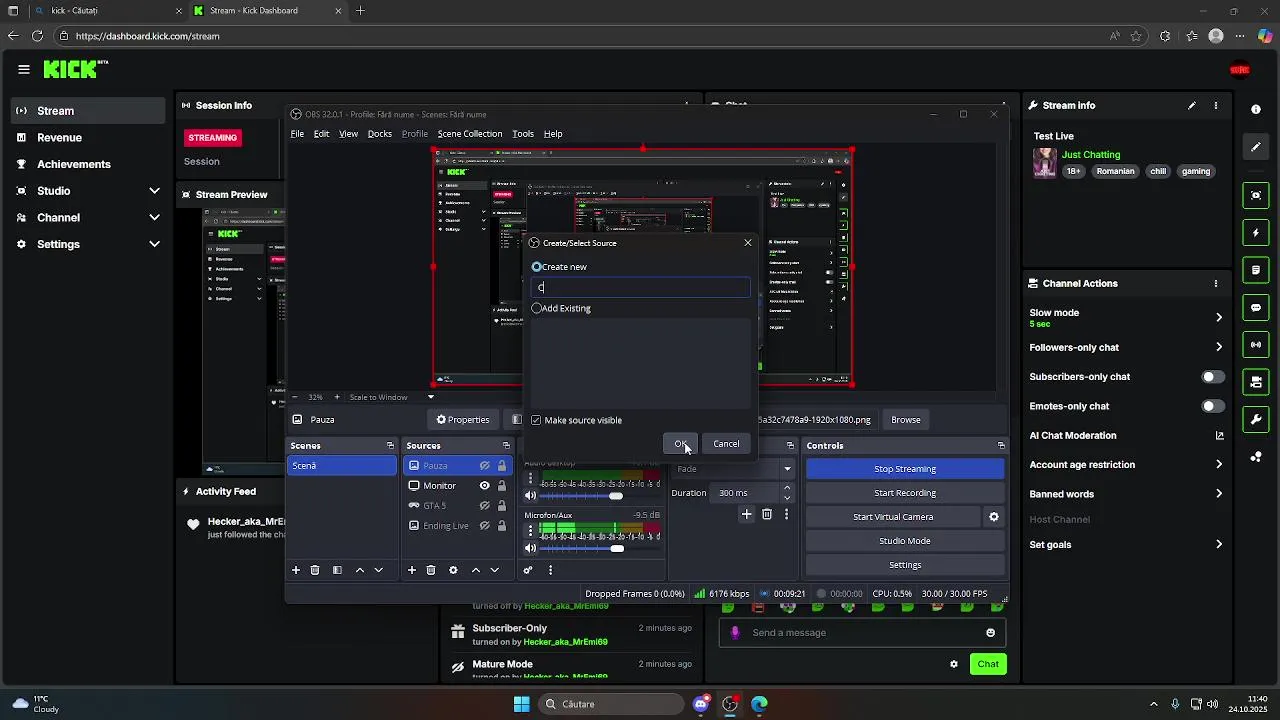Expand Studio section in Kick sidebar
The image size is (1280, 720).
click(x=154, y=191)
